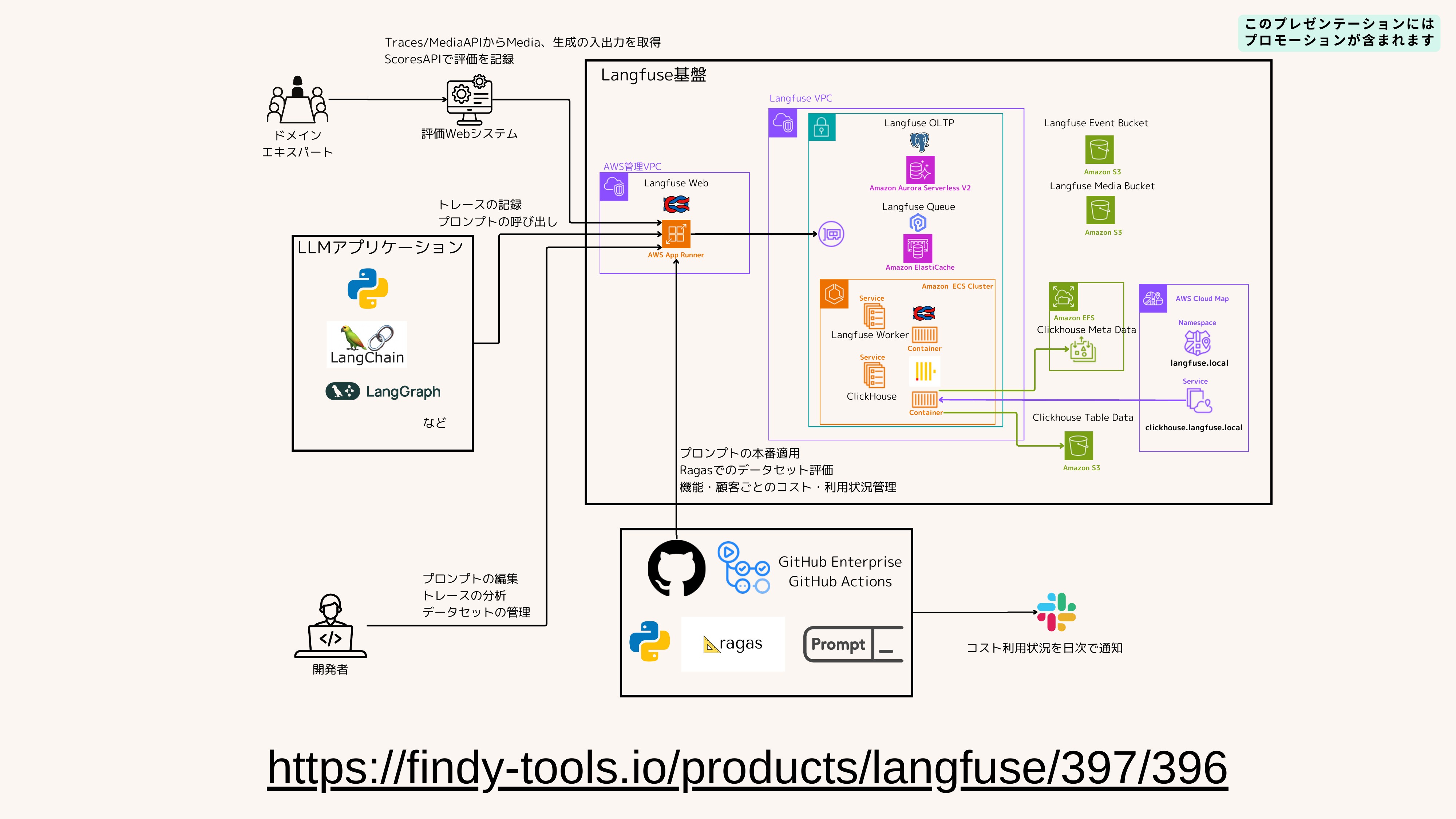The width and height of the screenshot is (1456, 819).
Task: Click the ragas logo
Action: pyautogui.click(x=733, y=644)
